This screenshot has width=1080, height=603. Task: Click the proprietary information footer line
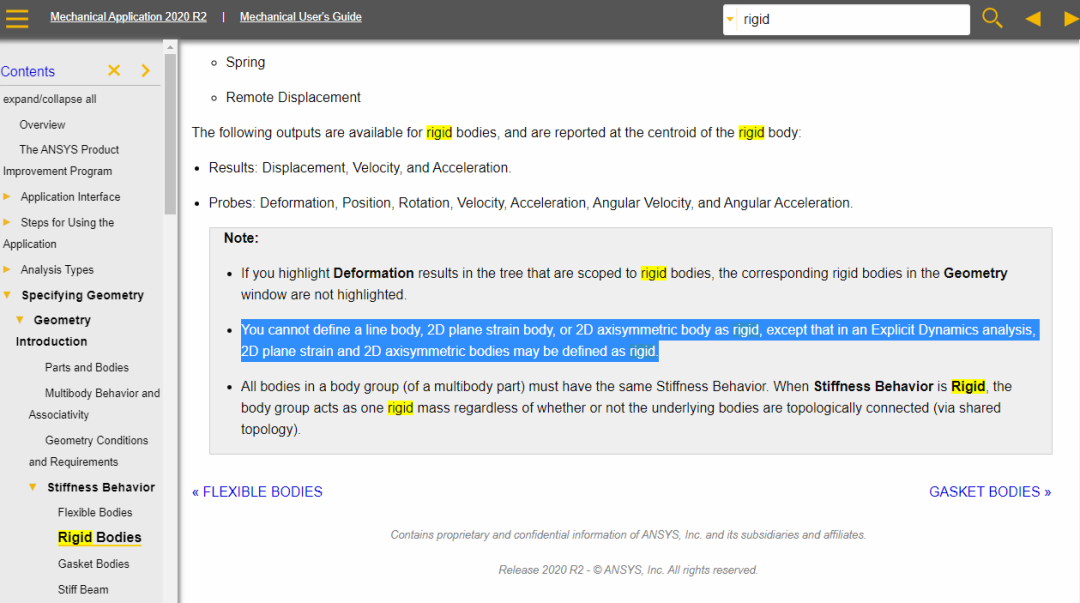[x=628, y=535]
